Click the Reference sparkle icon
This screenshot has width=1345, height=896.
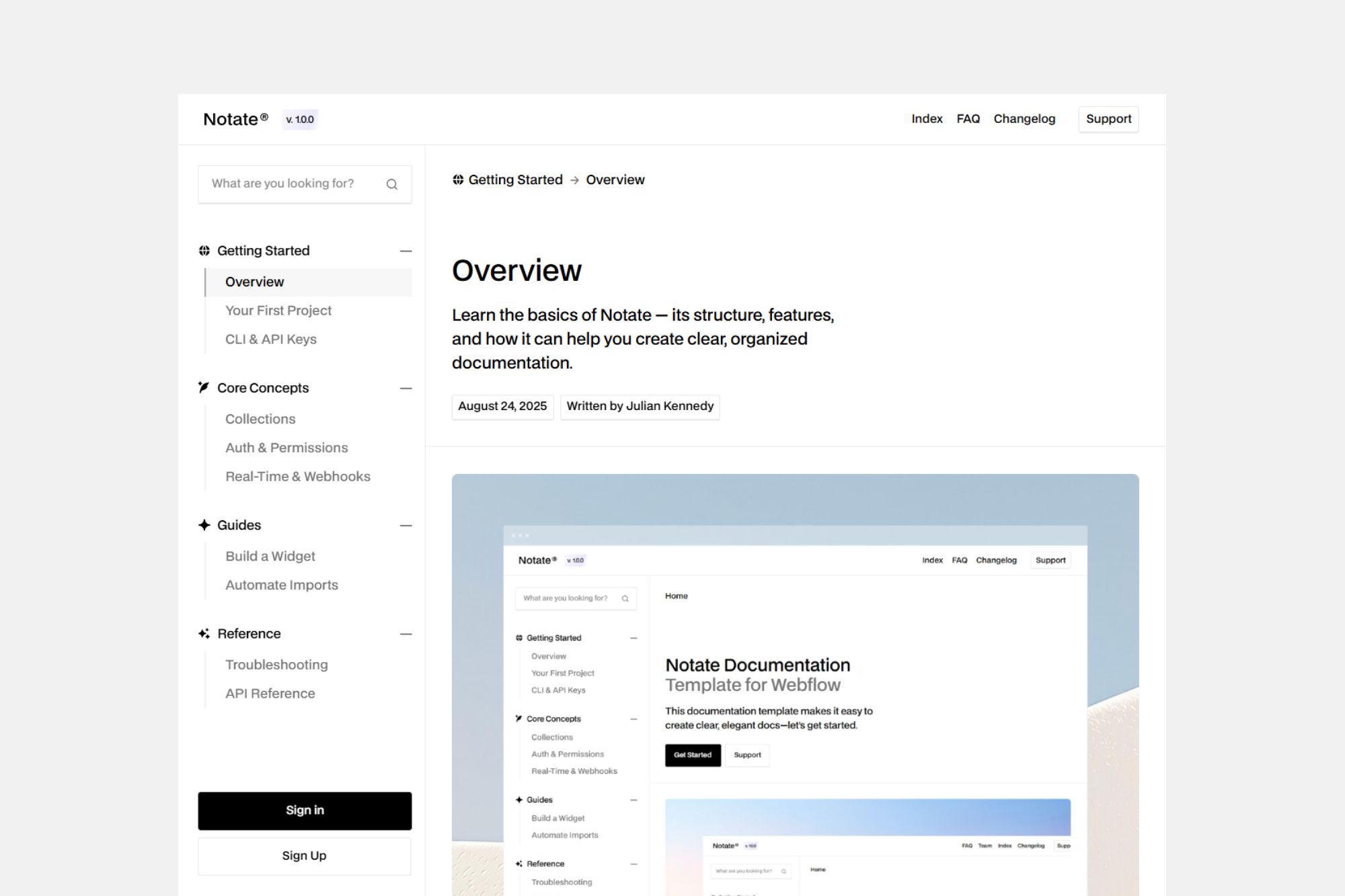(204, 633)
